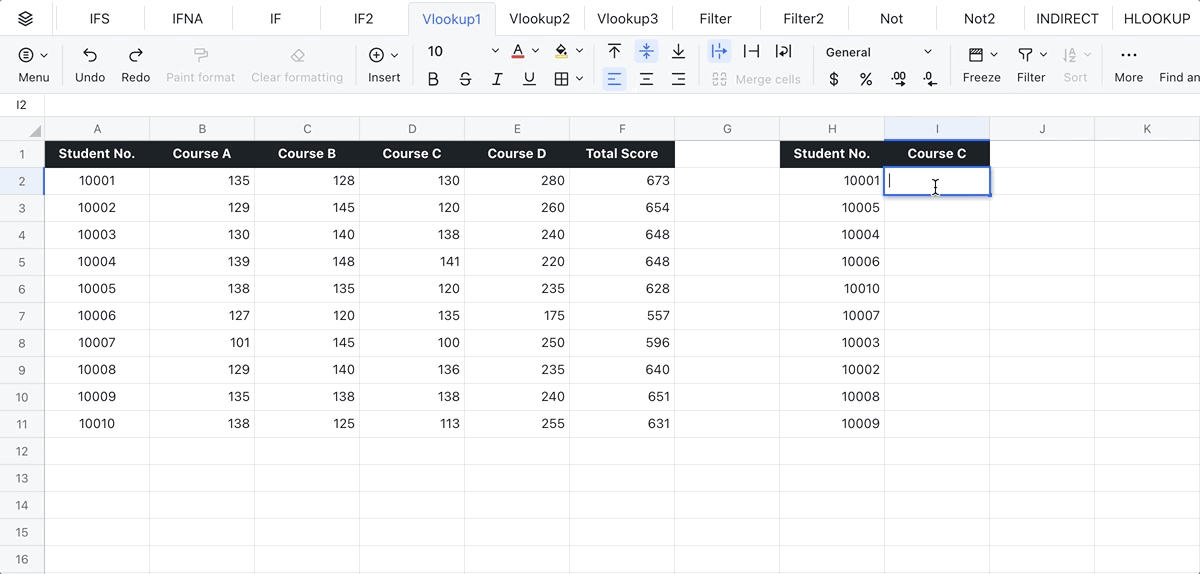Open the HLOOKUP sheet tab
1200x574 pixels.
point(1156,18)
